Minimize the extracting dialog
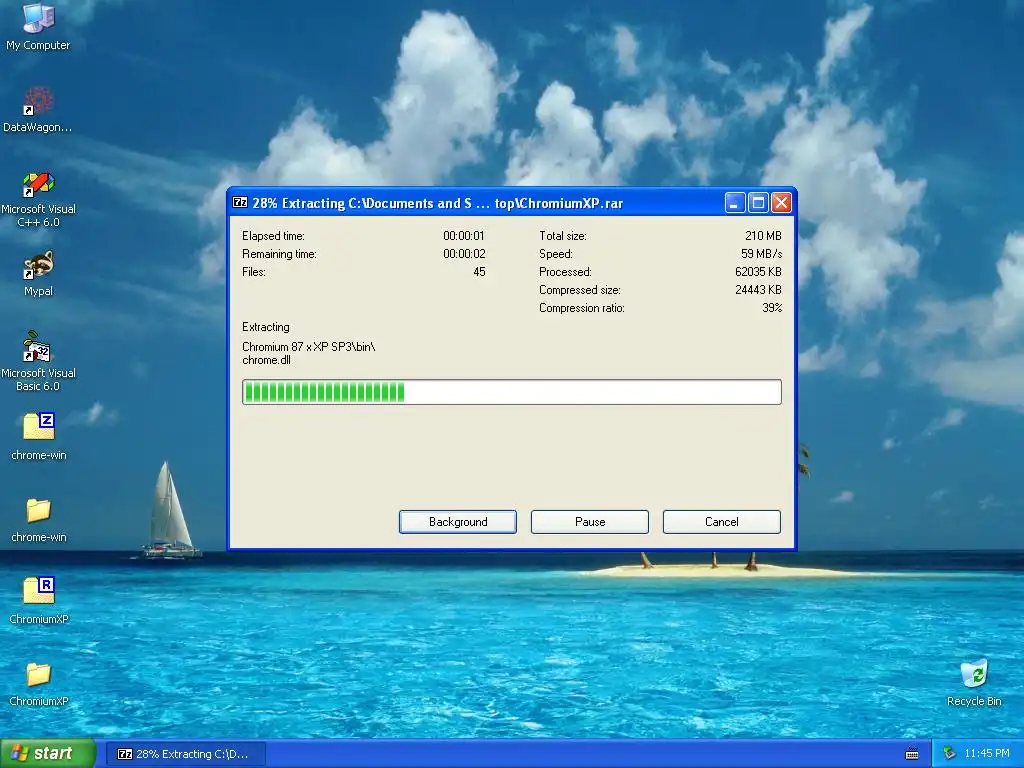 tap(735, 203)
